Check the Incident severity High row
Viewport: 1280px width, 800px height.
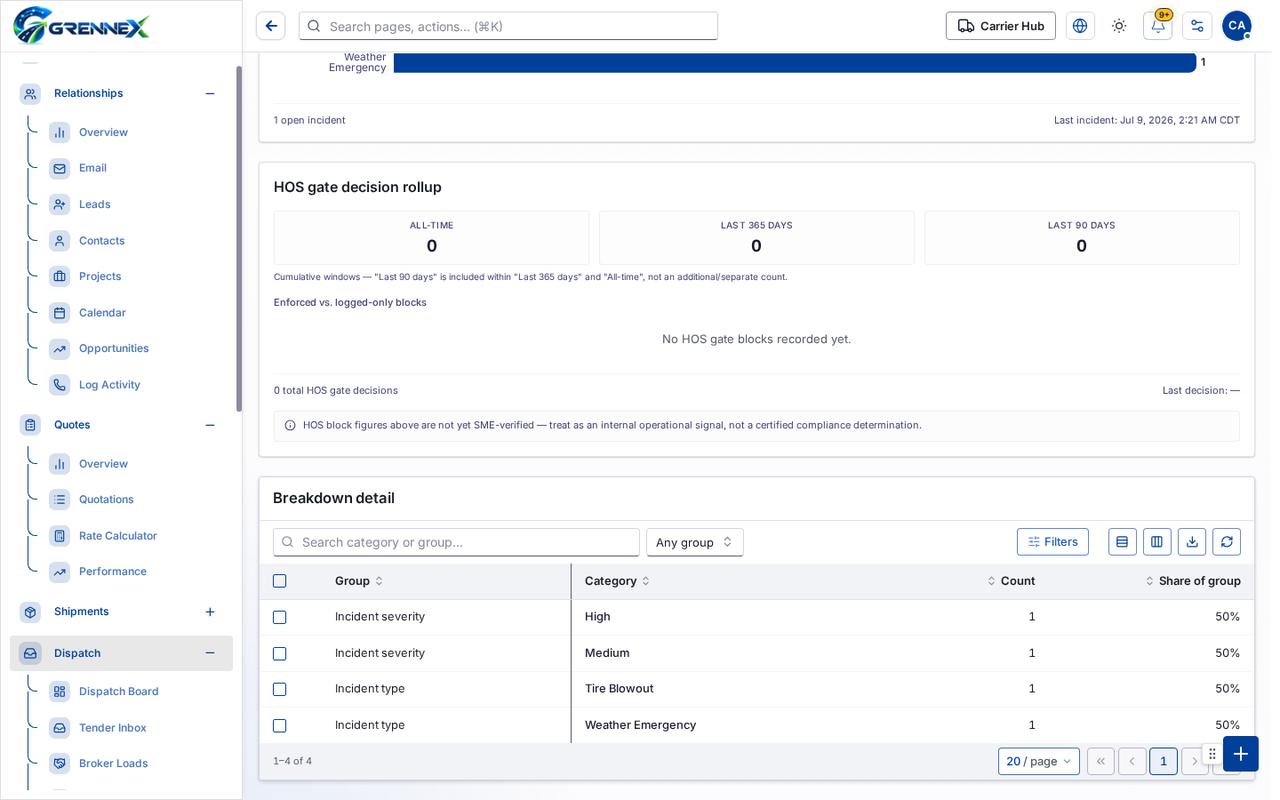(x=280, y=617)
